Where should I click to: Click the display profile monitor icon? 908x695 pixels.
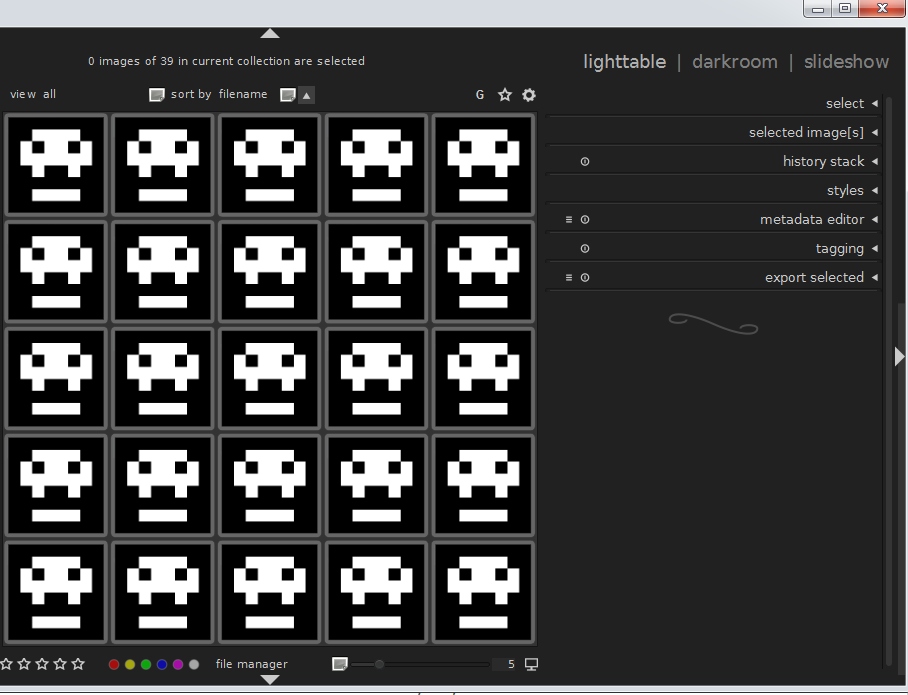pyautogui.click(x=531, y=664)
